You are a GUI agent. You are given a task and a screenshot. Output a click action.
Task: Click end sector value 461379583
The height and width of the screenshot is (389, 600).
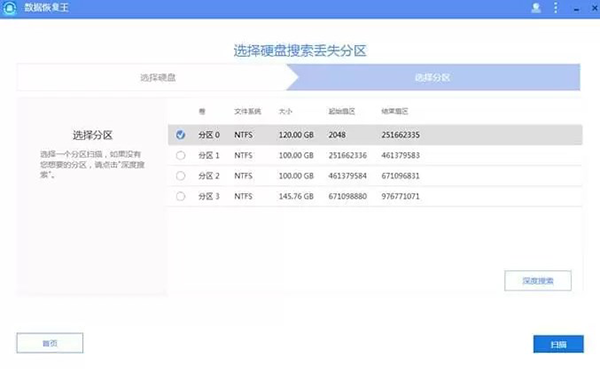(x=401, y=155)
